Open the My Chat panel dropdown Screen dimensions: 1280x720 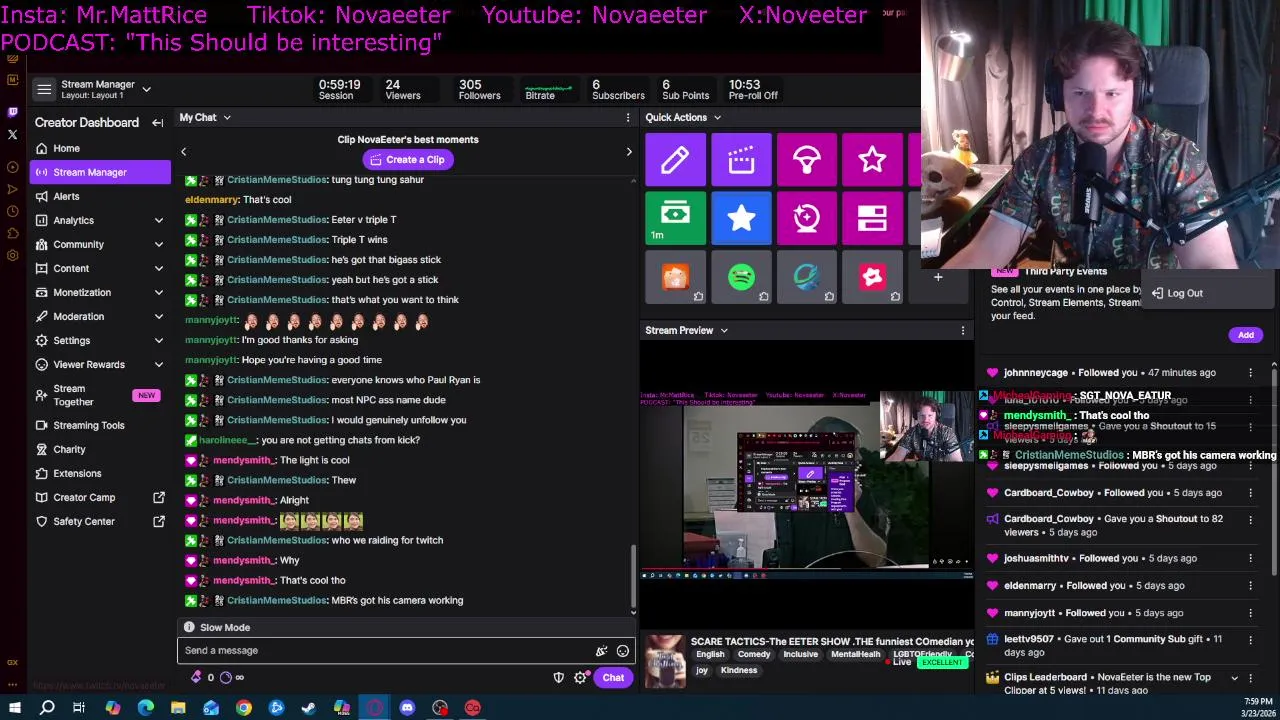point(227,118)
